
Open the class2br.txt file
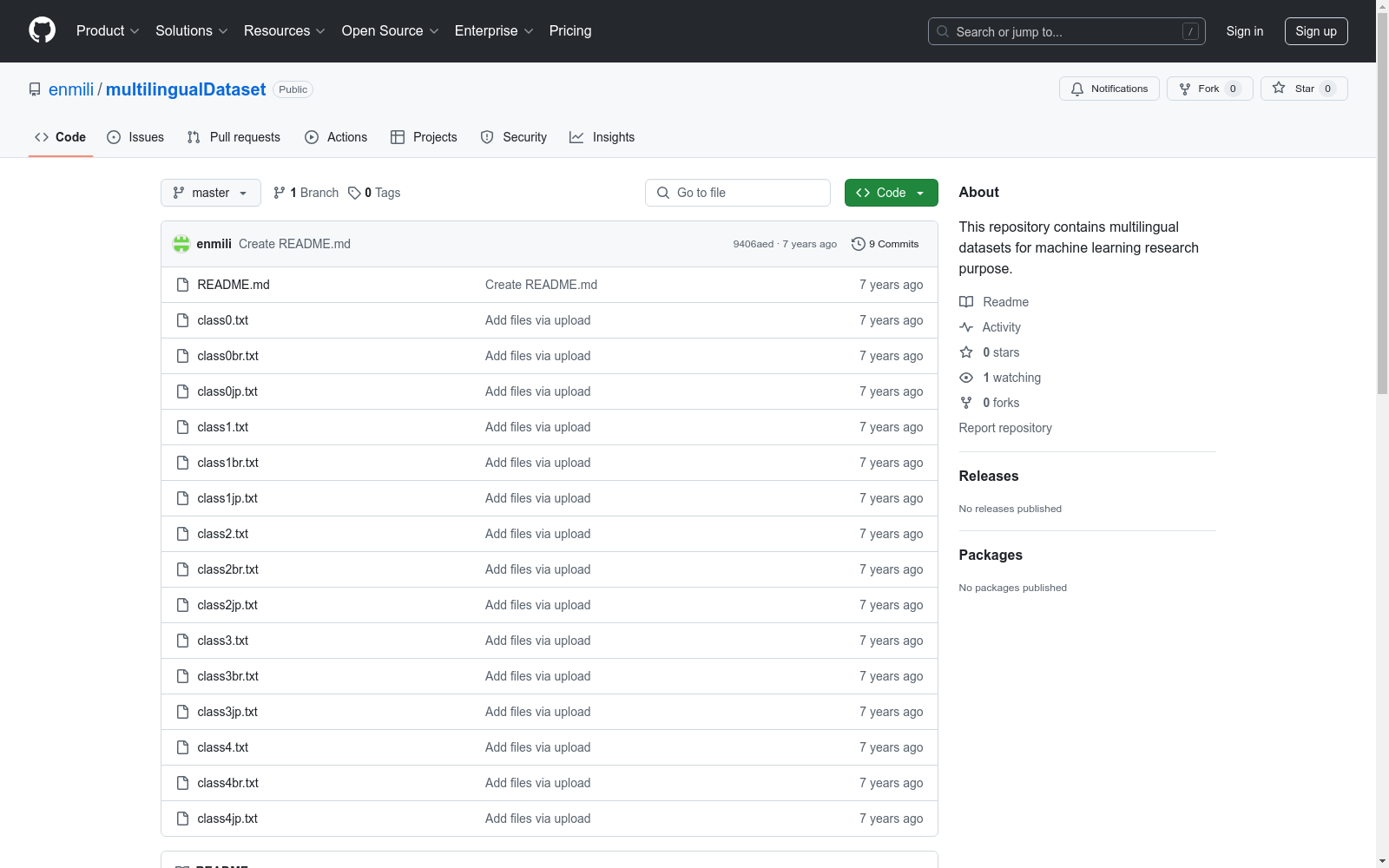tap(228, 569)
